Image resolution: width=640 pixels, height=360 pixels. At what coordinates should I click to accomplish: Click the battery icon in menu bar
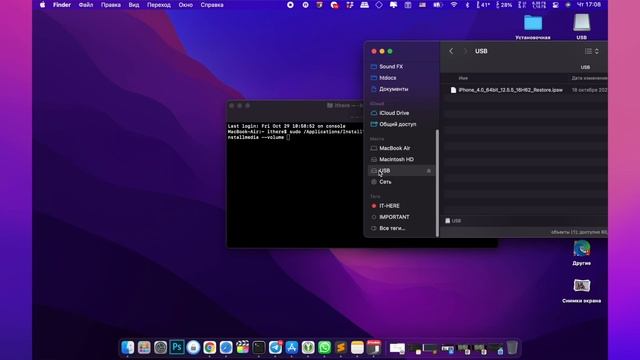[438, 5]
